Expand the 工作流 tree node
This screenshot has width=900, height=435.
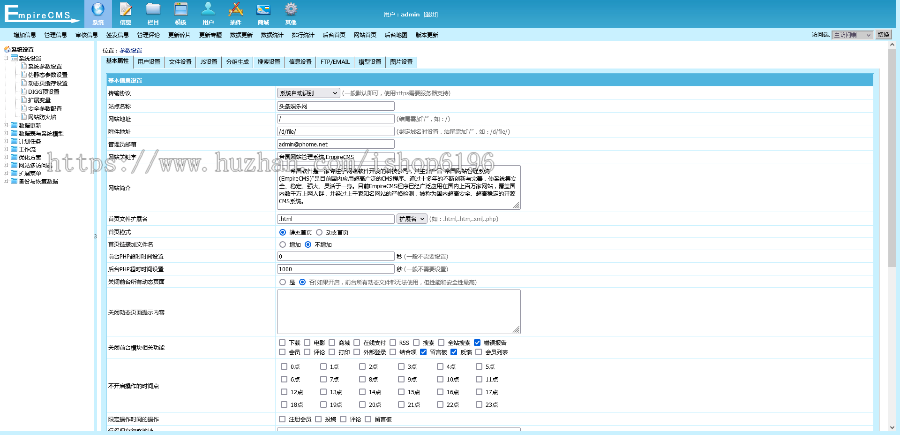(6, 149)
